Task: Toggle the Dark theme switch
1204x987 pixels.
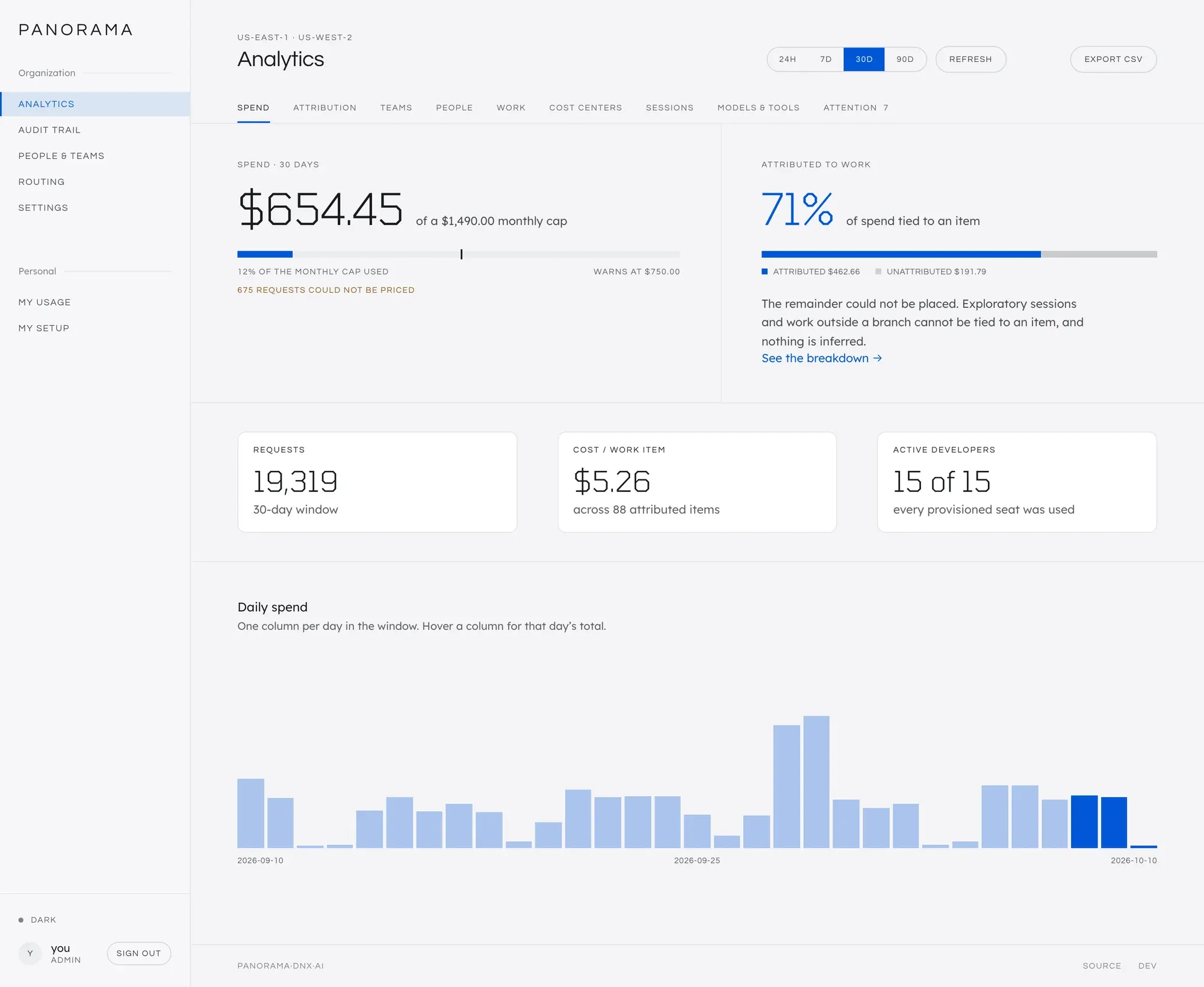Action: point(37,920)
